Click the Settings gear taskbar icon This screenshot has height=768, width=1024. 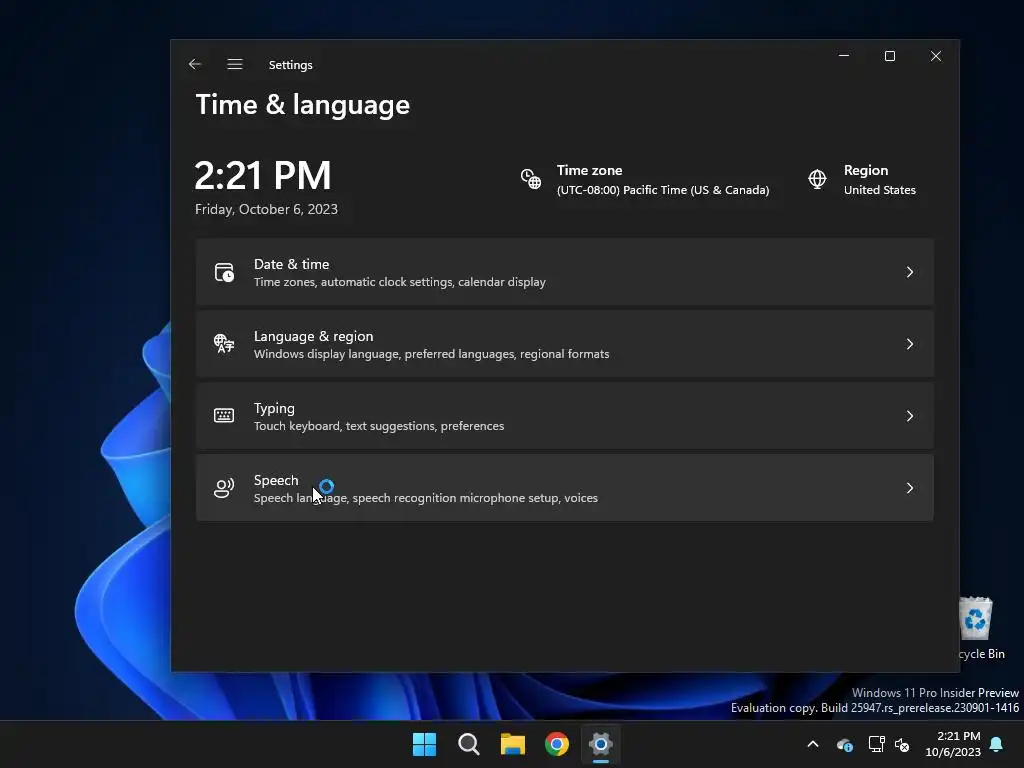(601, 744)
